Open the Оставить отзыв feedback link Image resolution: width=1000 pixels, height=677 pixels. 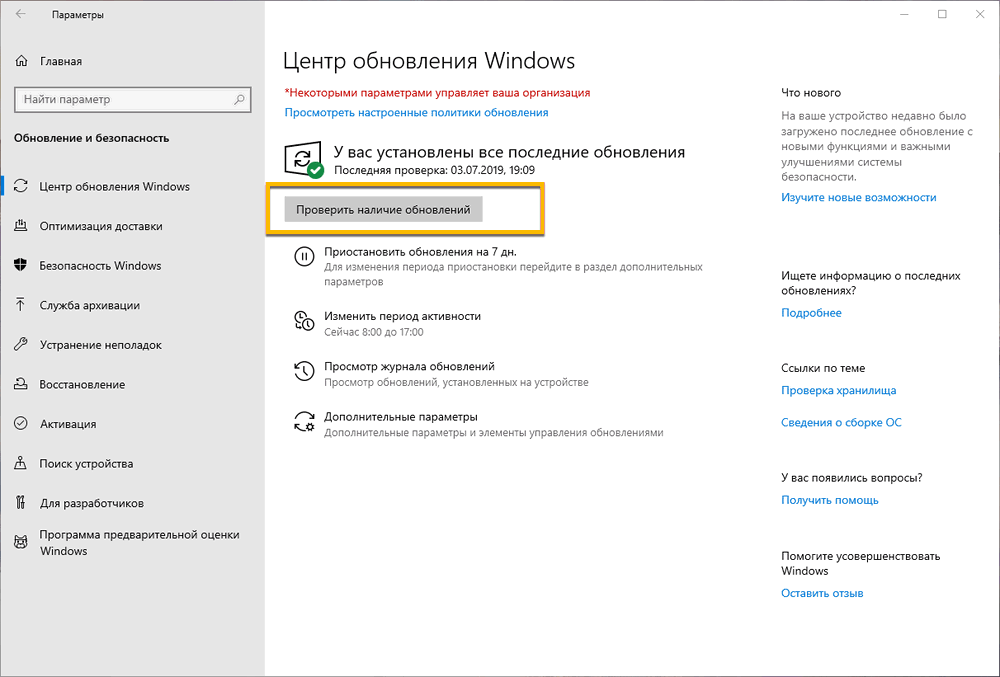pos(821,593)
